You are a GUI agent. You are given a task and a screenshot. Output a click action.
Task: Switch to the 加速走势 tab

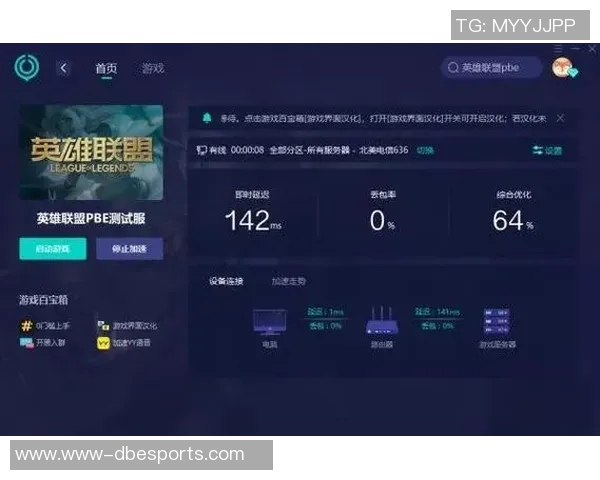click(289, 281)
